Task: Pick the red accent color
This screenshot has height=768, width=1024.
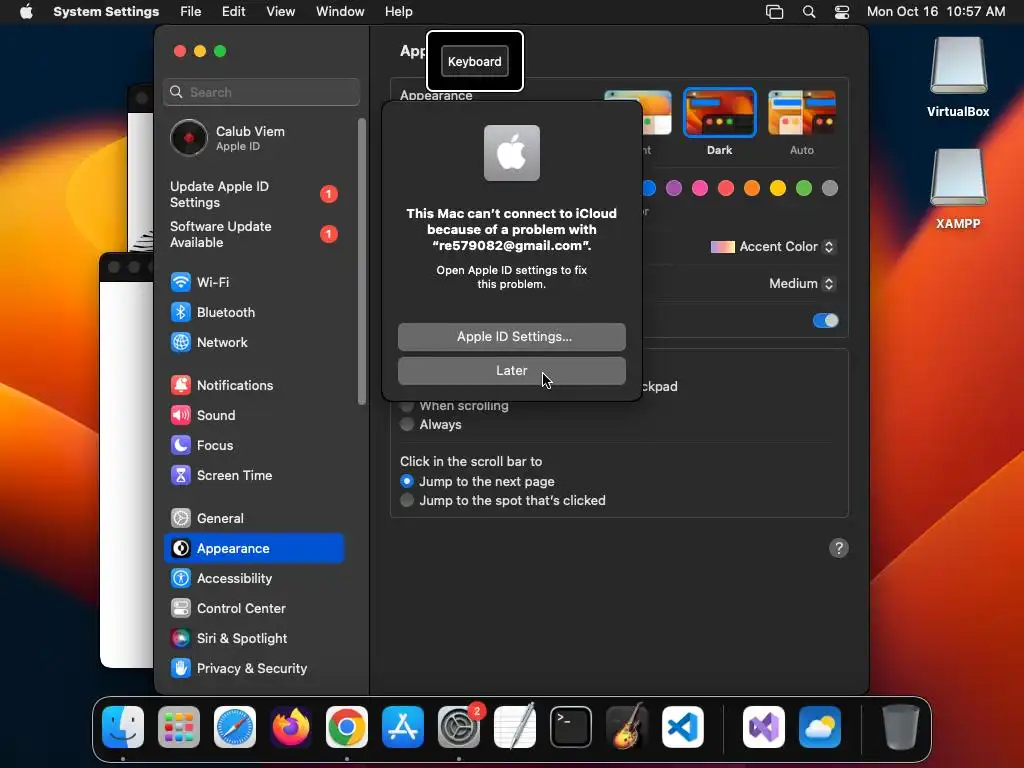Action: [726, 189]
